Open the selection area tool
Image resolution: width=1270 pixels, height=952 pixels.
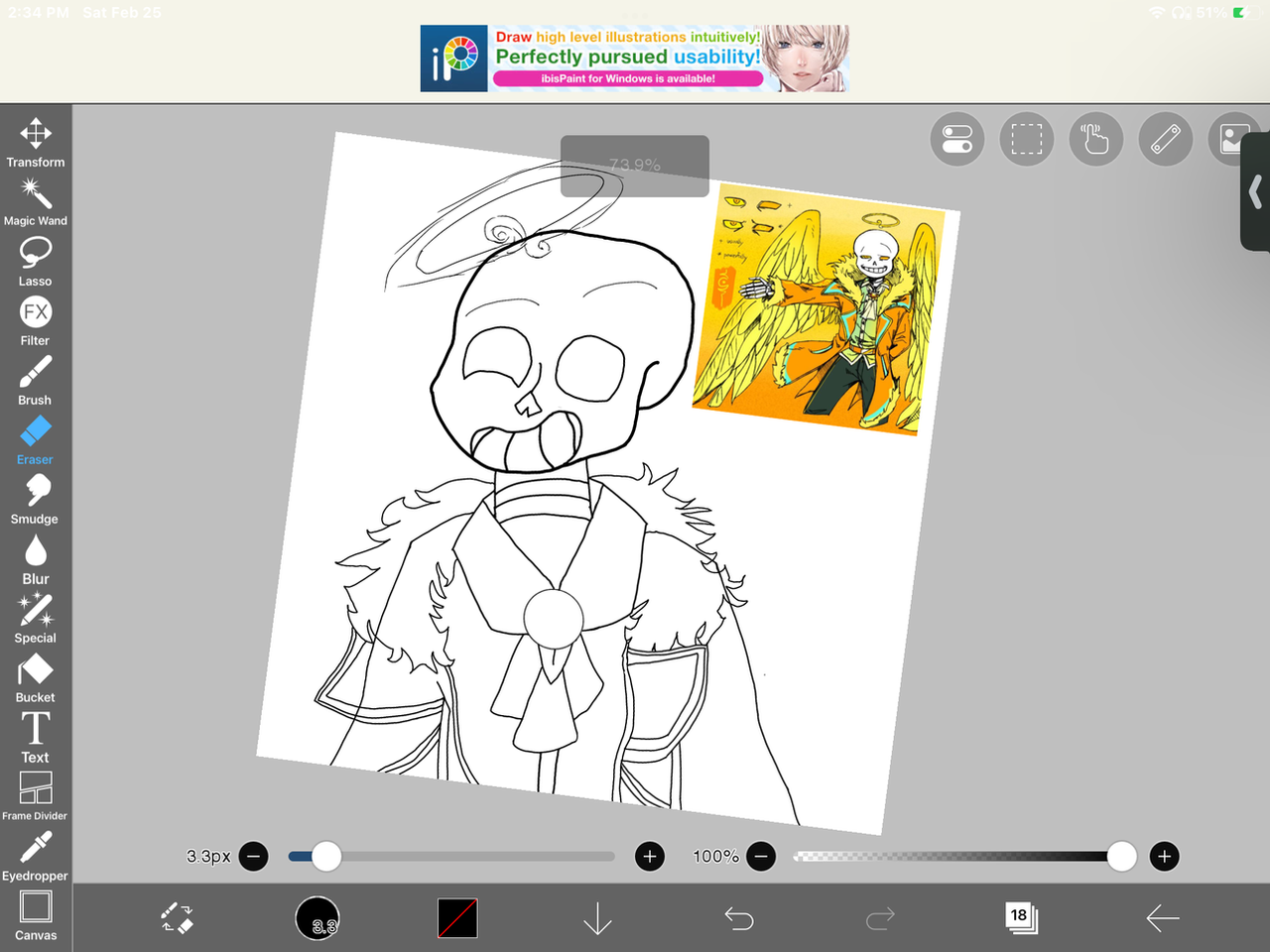[x=1027, y=139]
